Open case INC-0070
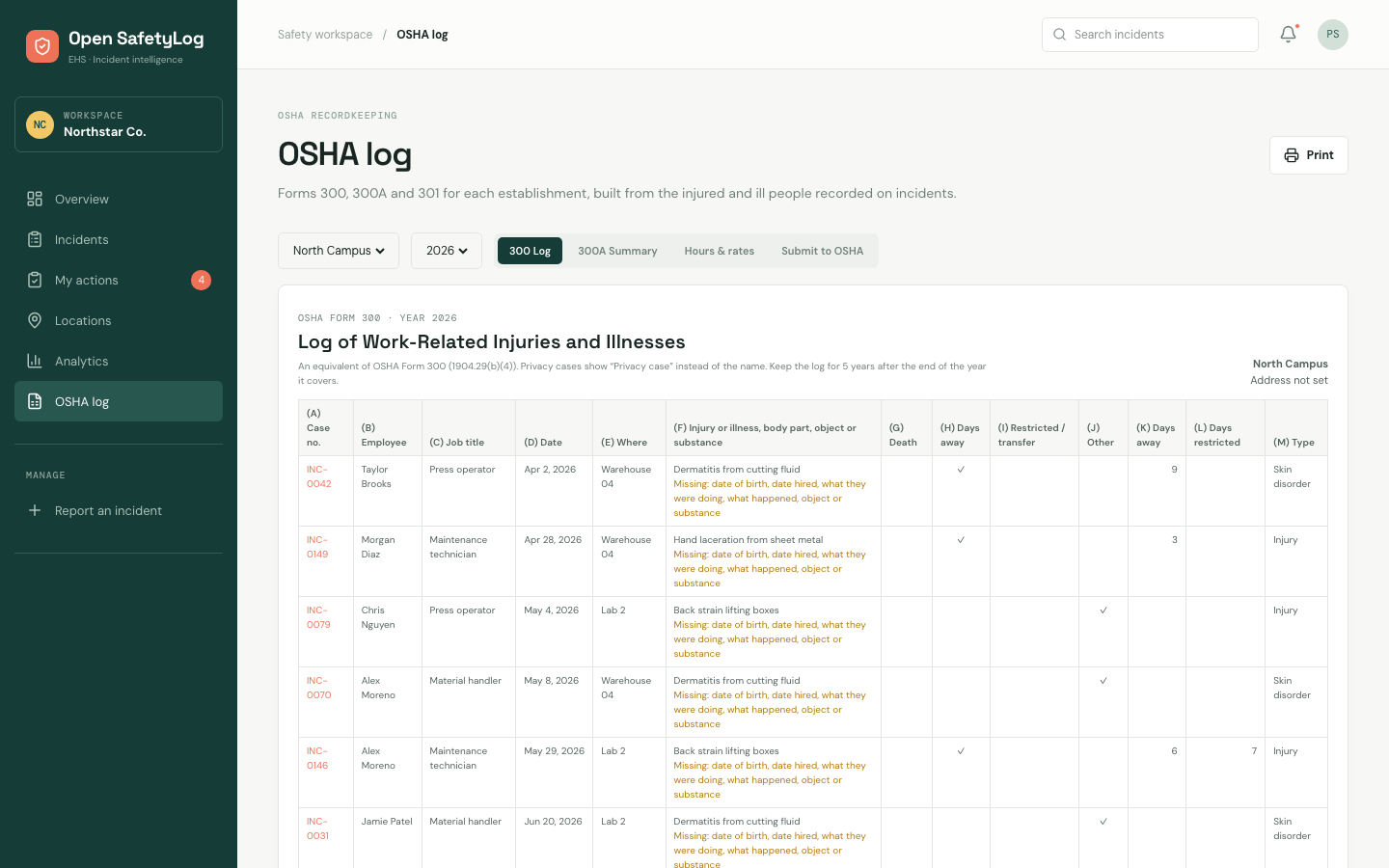 click(x=318, y=688)
